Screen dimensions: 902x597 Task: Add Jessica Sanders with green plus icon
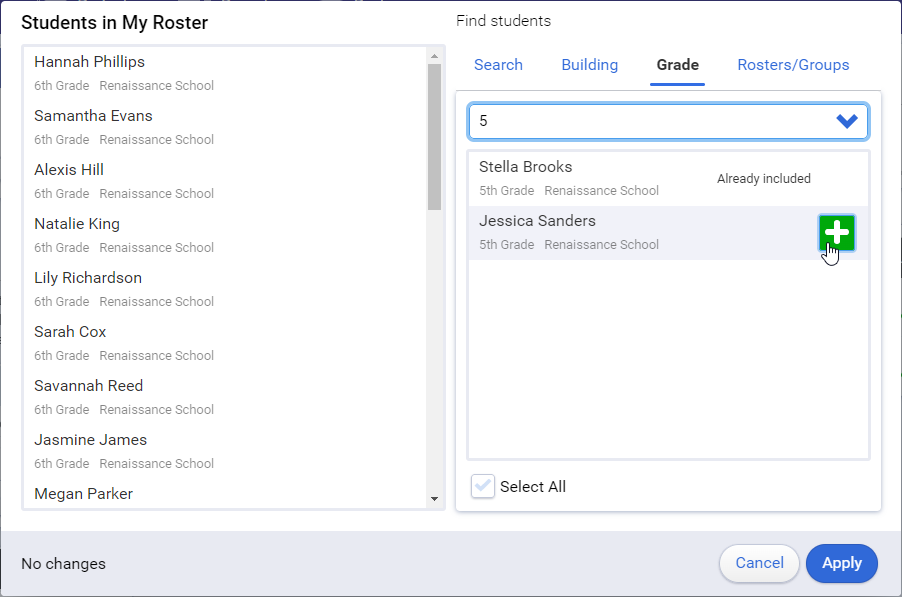coord(836,233)
